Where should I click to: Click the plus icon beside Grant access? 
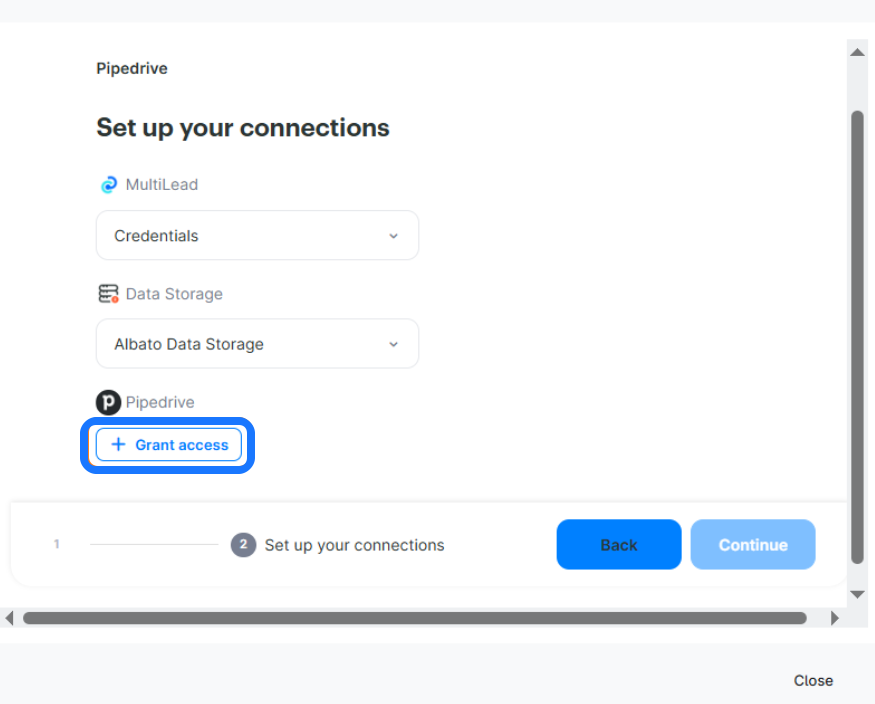point(118,445)
